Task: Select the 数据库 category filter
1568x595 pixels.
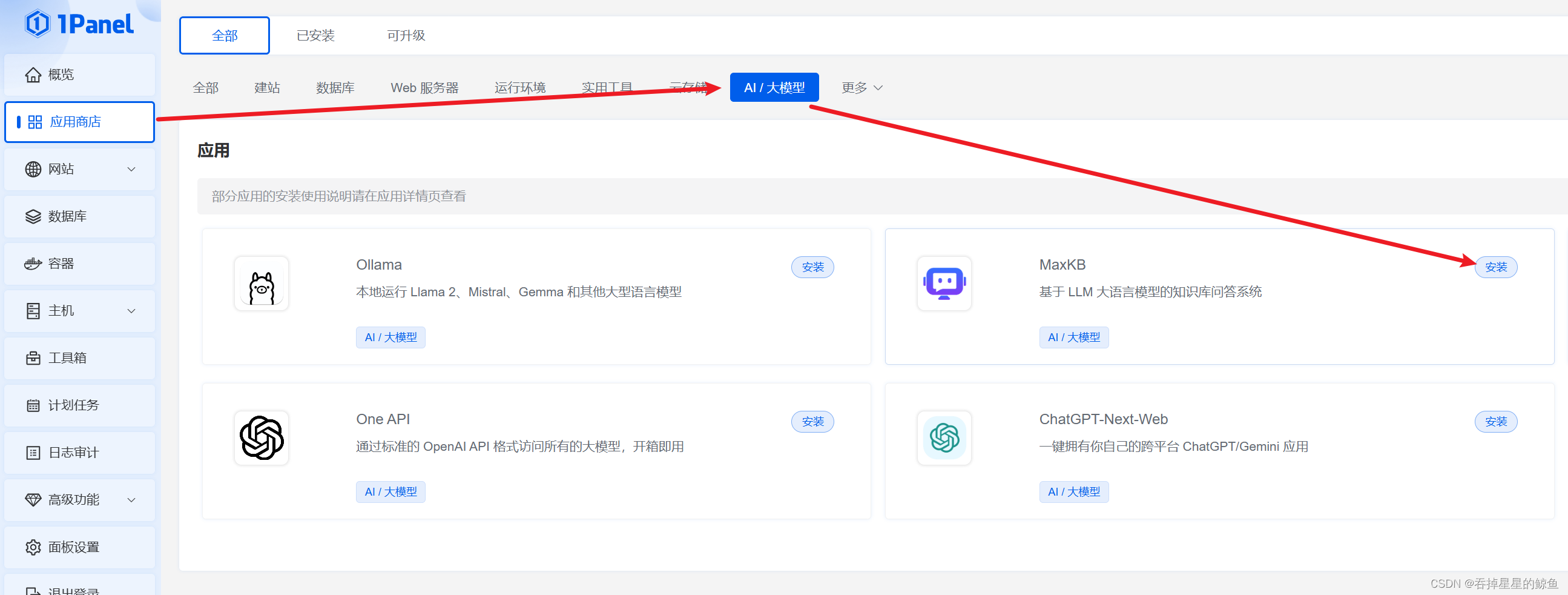Action: 335,88
